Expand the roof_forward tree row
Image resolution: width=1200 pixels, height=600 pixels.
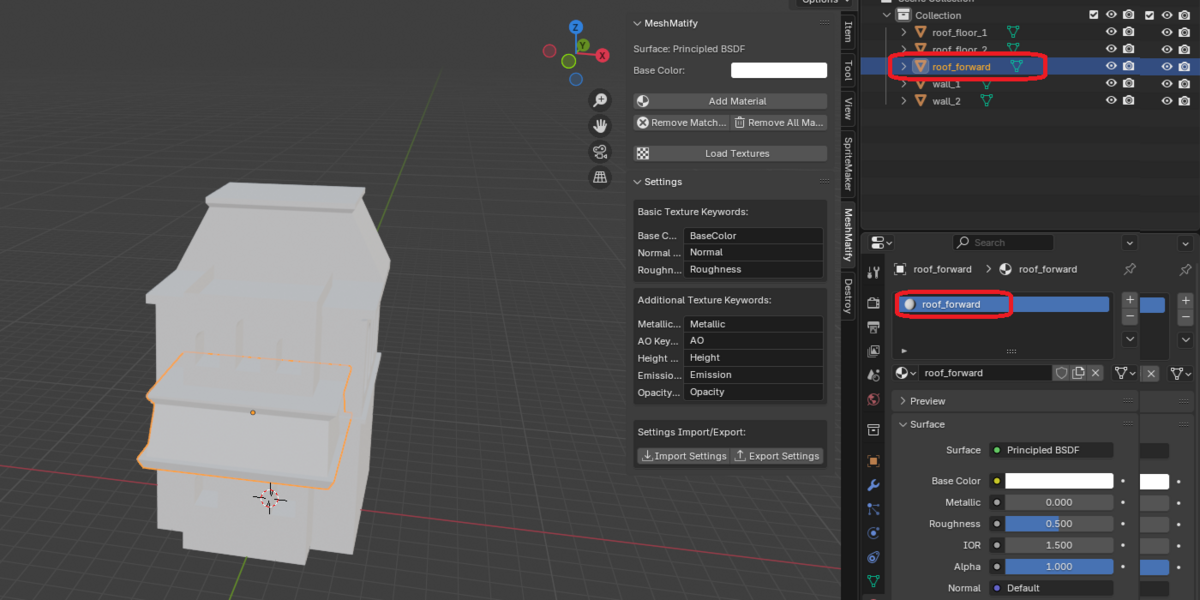point(904,67)
